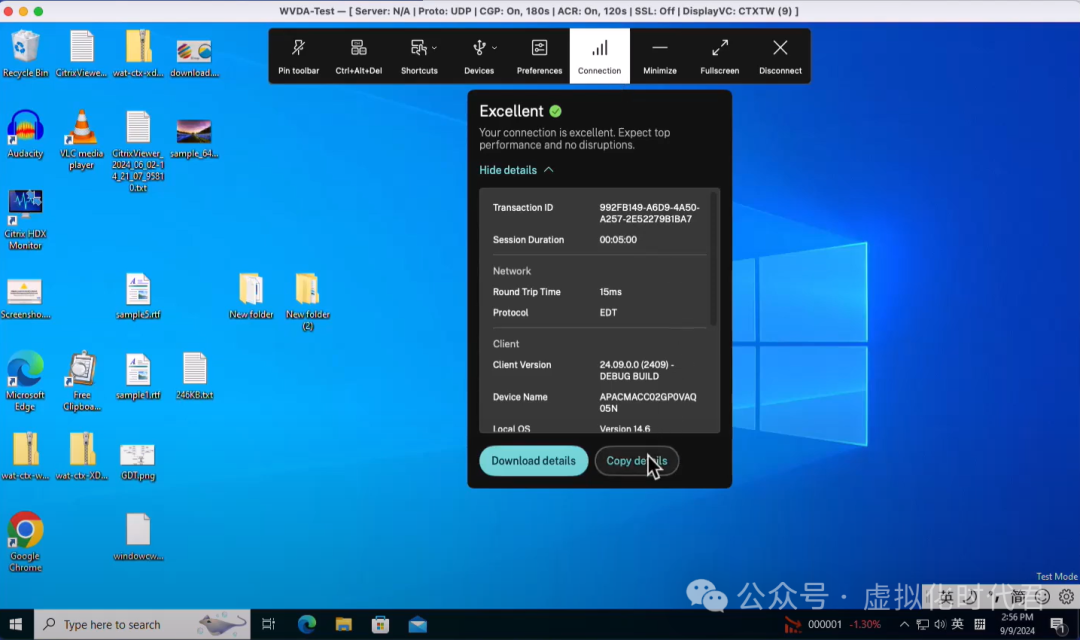Open Task View on the taskbar
The width and height of the screenshot is (1080, 640).
(x=269, y=624)
